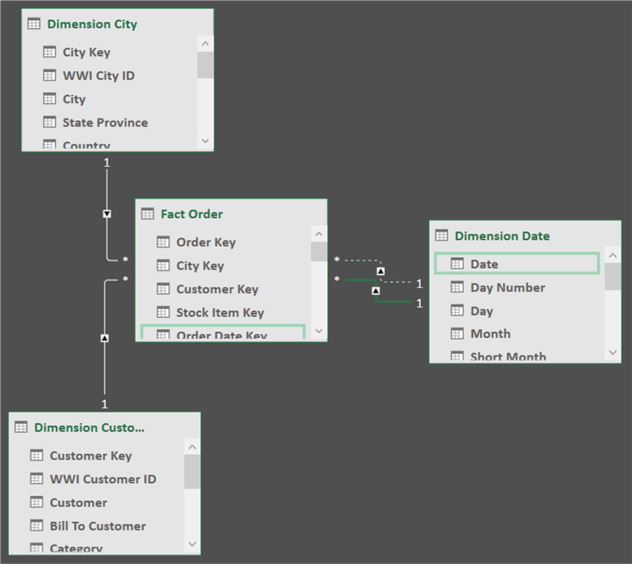
Task: Select the City Key column icon in Dimension City
Action: click(50, 52)
